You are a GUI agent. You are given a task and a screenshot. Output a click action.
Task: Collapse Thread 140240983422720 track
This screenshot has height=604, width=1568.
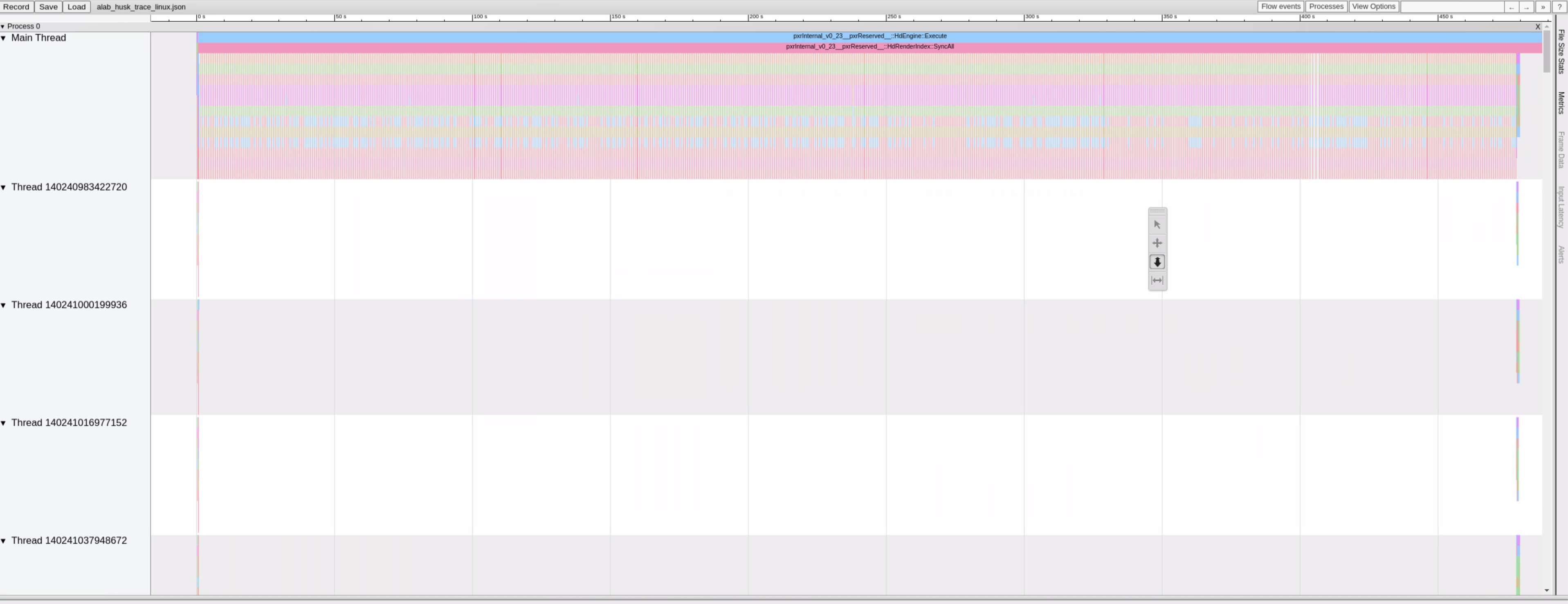click(4, 188)
